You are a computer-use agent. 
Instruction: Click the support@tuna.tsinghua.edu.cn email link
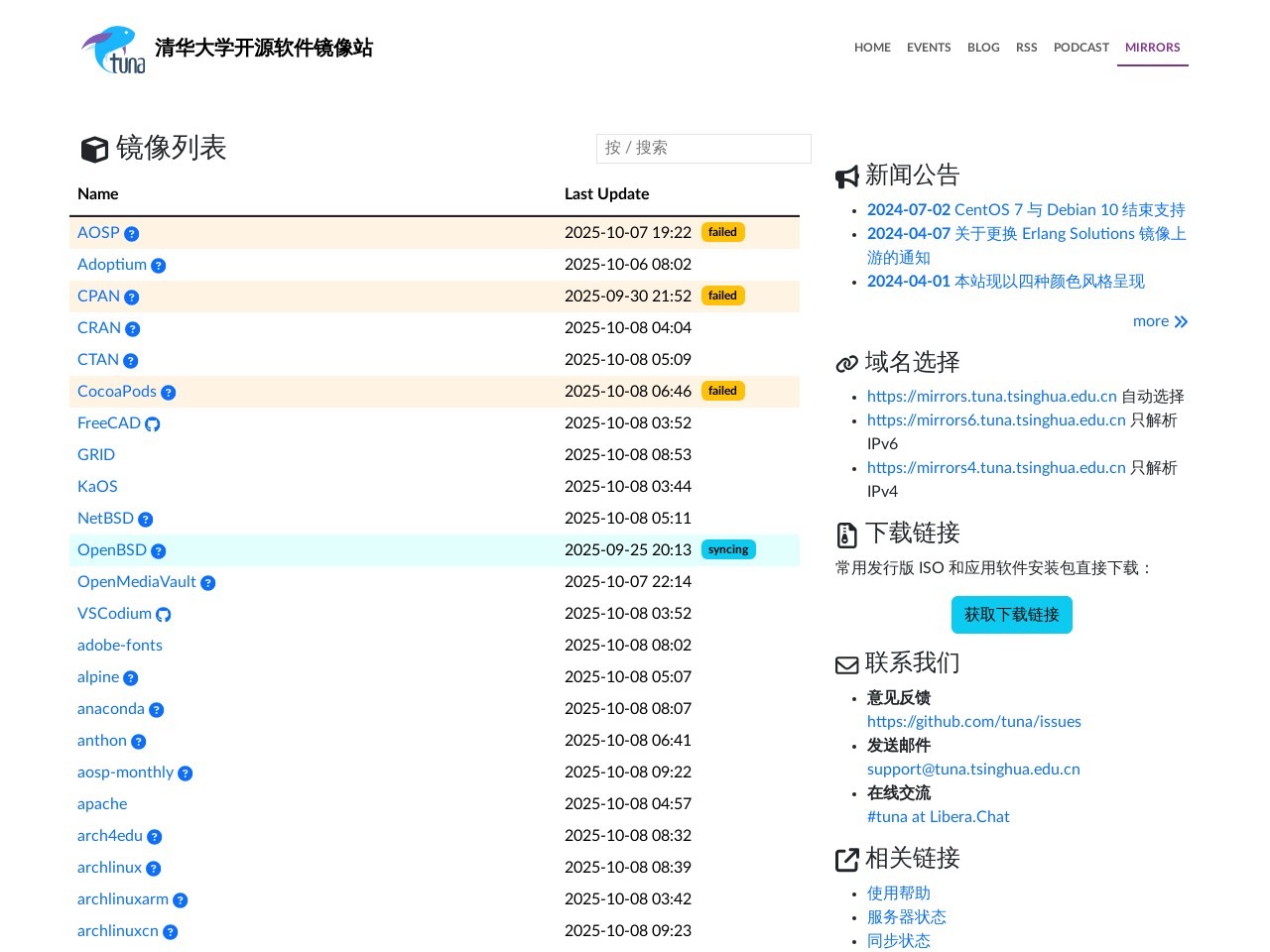pos(973,770)
